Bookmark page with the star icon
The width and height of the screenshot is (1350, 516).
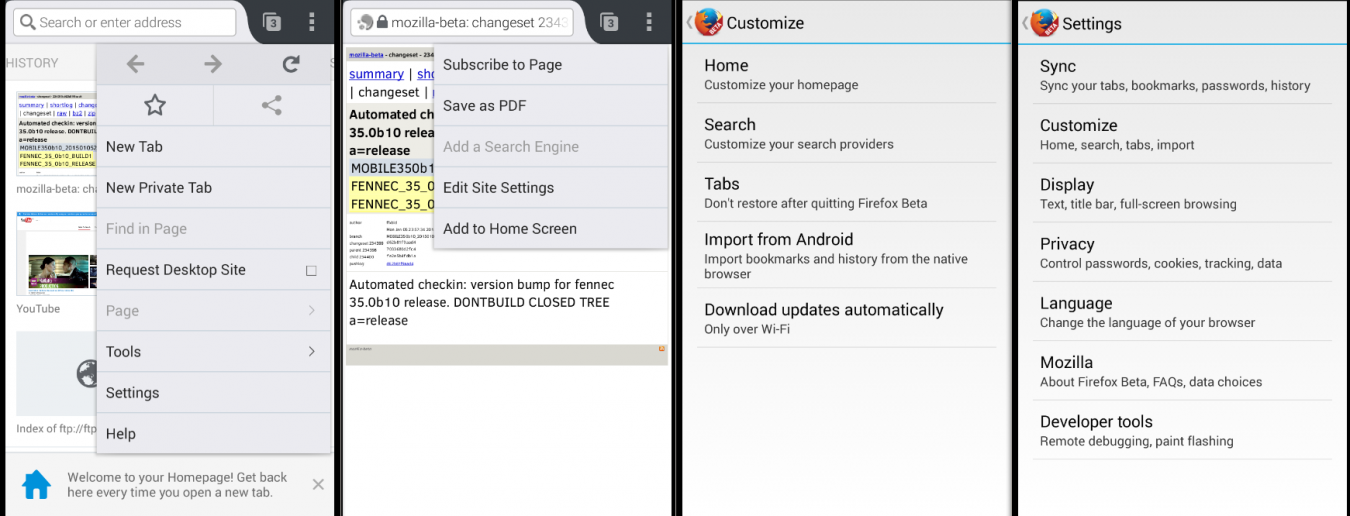(154, 105)
